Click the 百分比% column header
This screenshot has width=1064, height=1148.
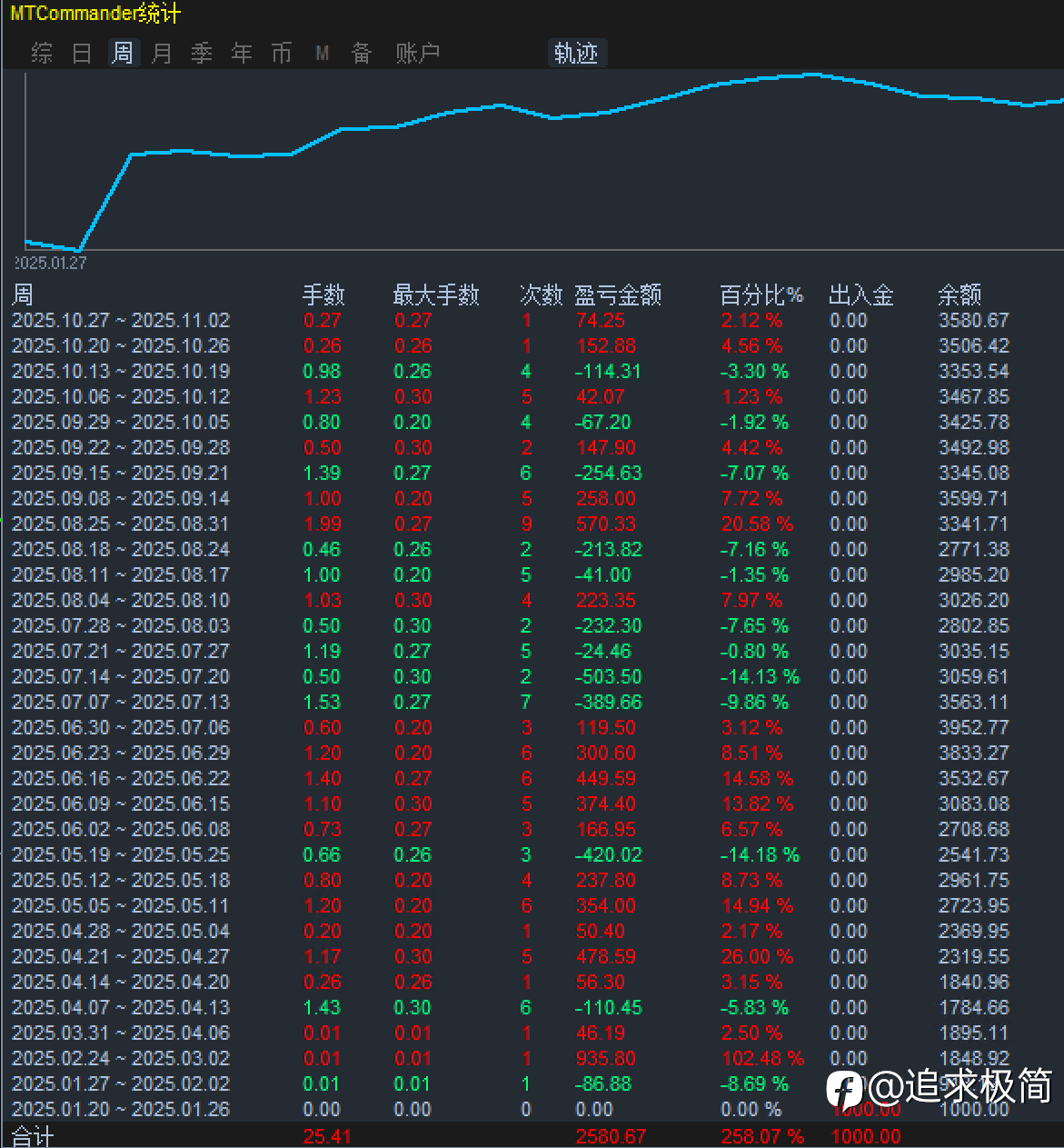coord(761,294)
